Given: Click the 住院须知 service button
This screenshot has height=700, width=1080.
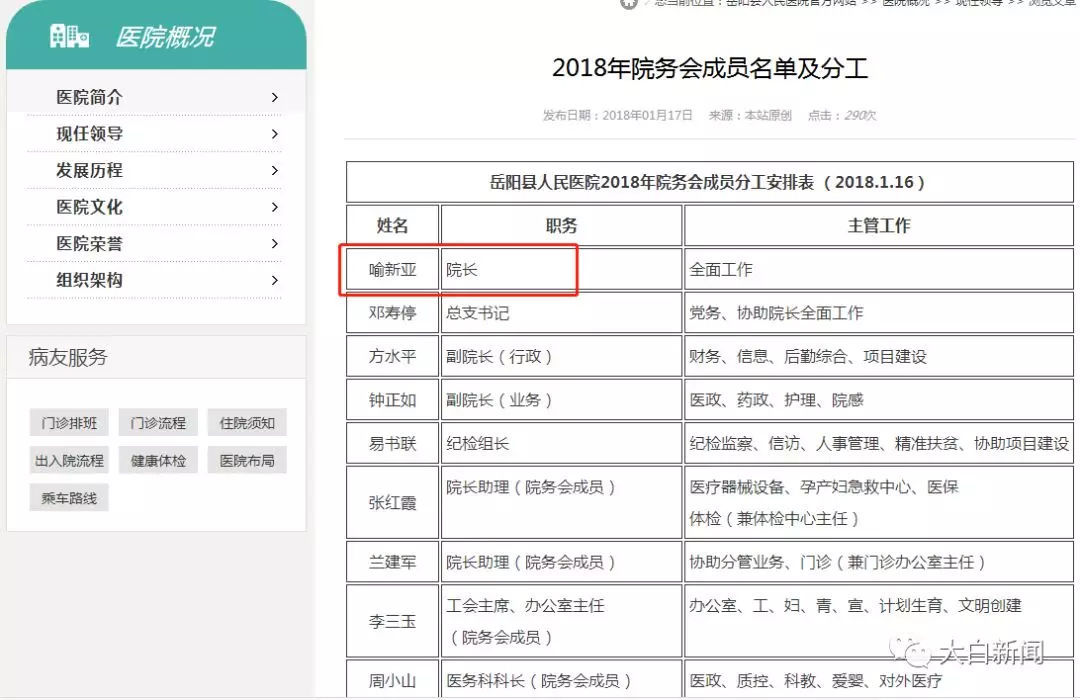Looking at the screenshot, I should [x=246, y=422].
